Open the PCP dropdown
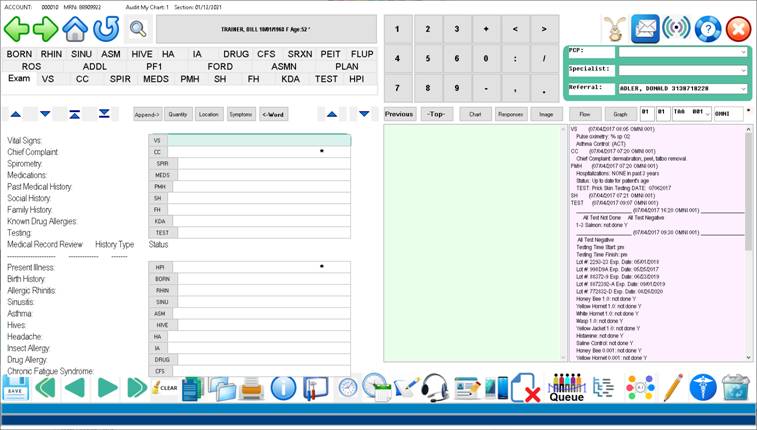Viewport: 757px width, 430px height. [682, 51]
